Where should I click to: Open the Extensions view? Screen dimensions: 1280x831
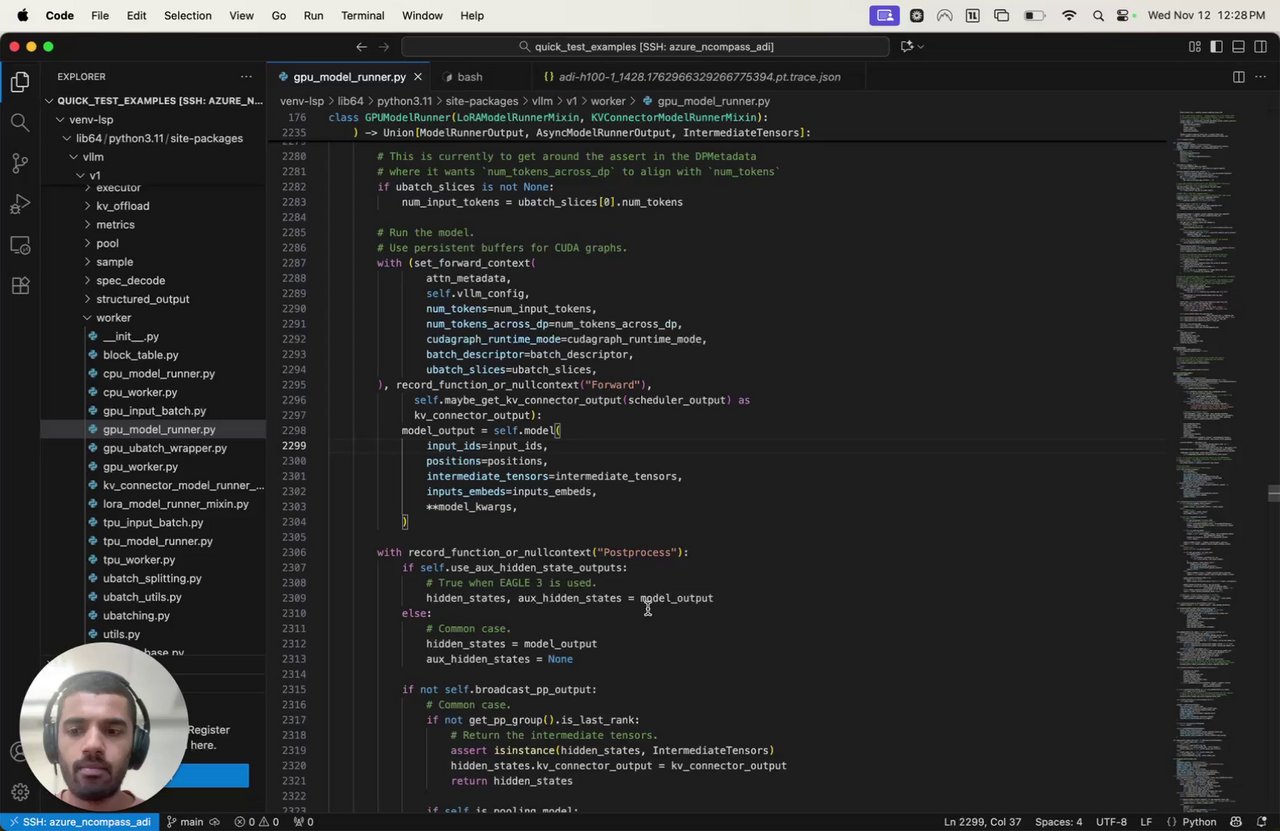pos(20,286)
